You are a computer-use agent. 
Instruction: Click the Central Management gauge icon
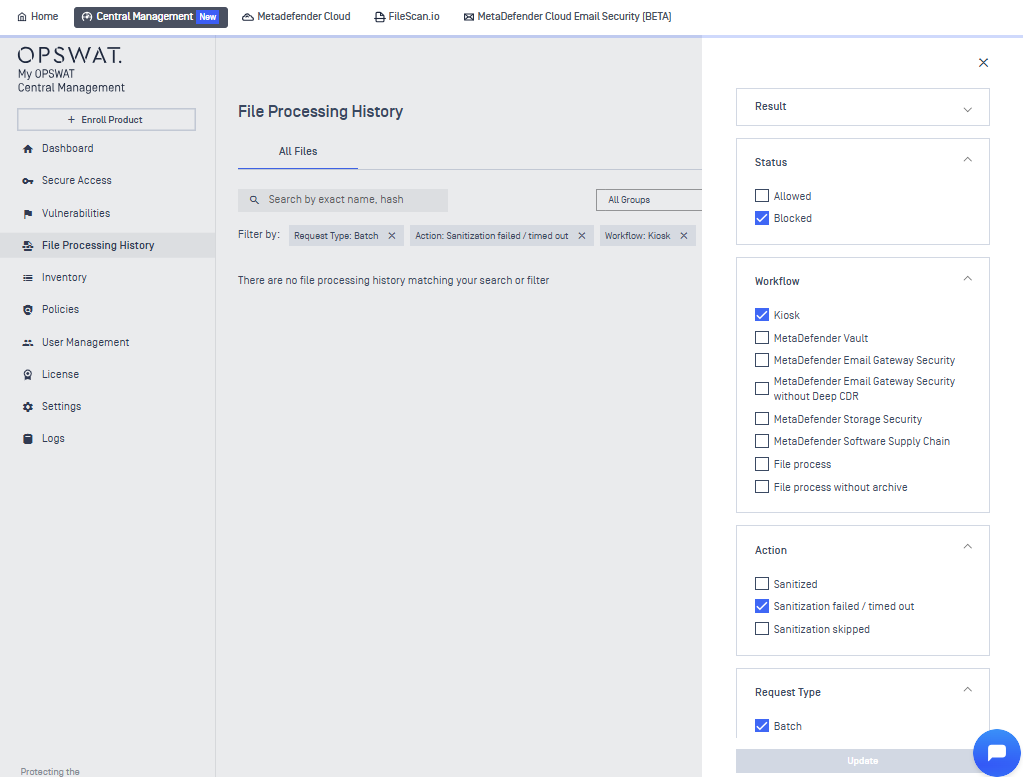point(87,17)
